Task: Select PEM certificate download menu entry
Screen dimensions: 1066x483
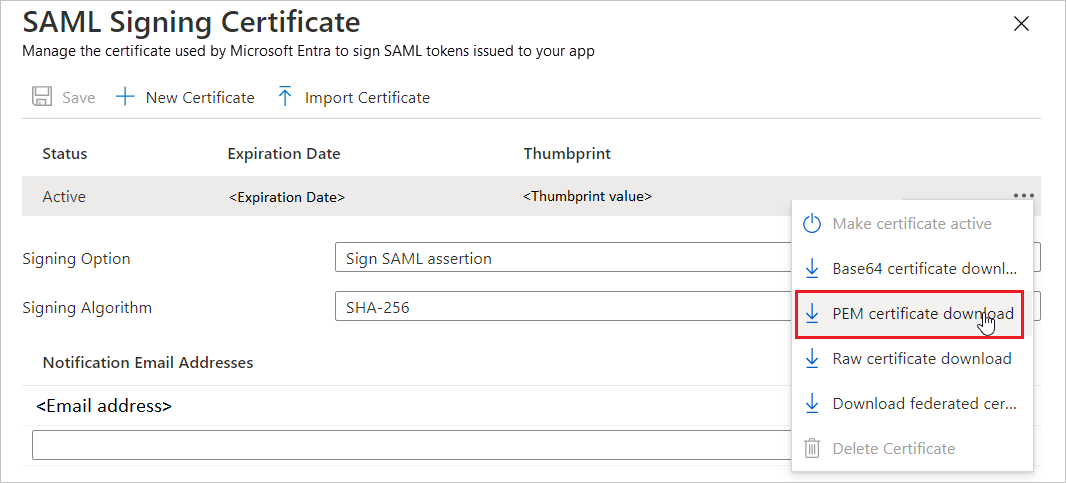Action: pyautogui.click(x=922, y=314)
